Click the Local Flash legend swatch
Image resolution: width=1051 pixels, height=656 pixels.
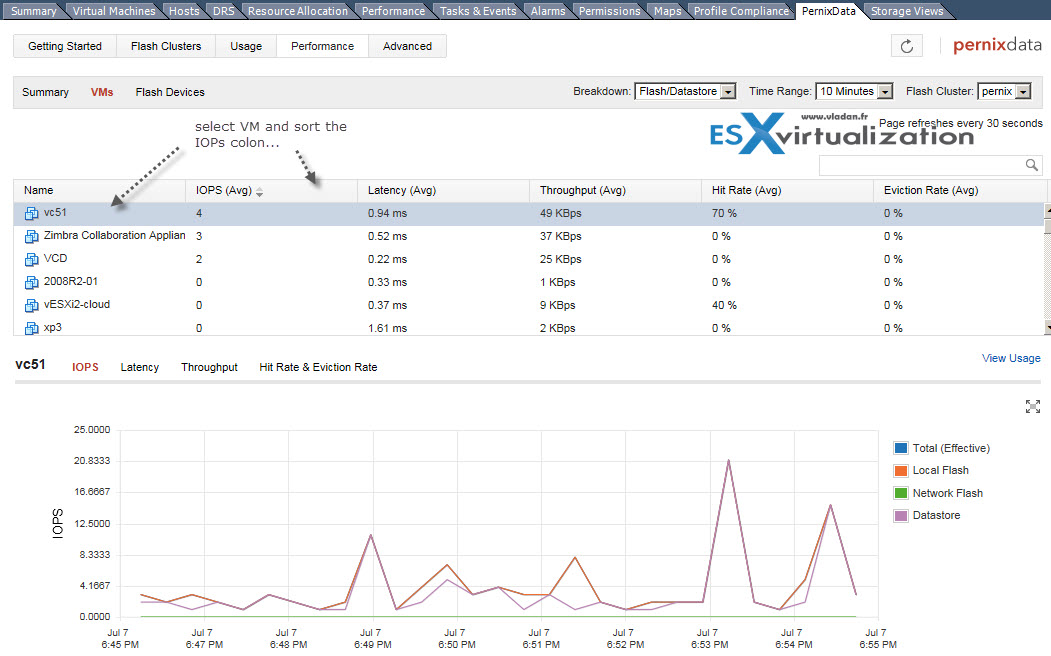coord(901,470)
